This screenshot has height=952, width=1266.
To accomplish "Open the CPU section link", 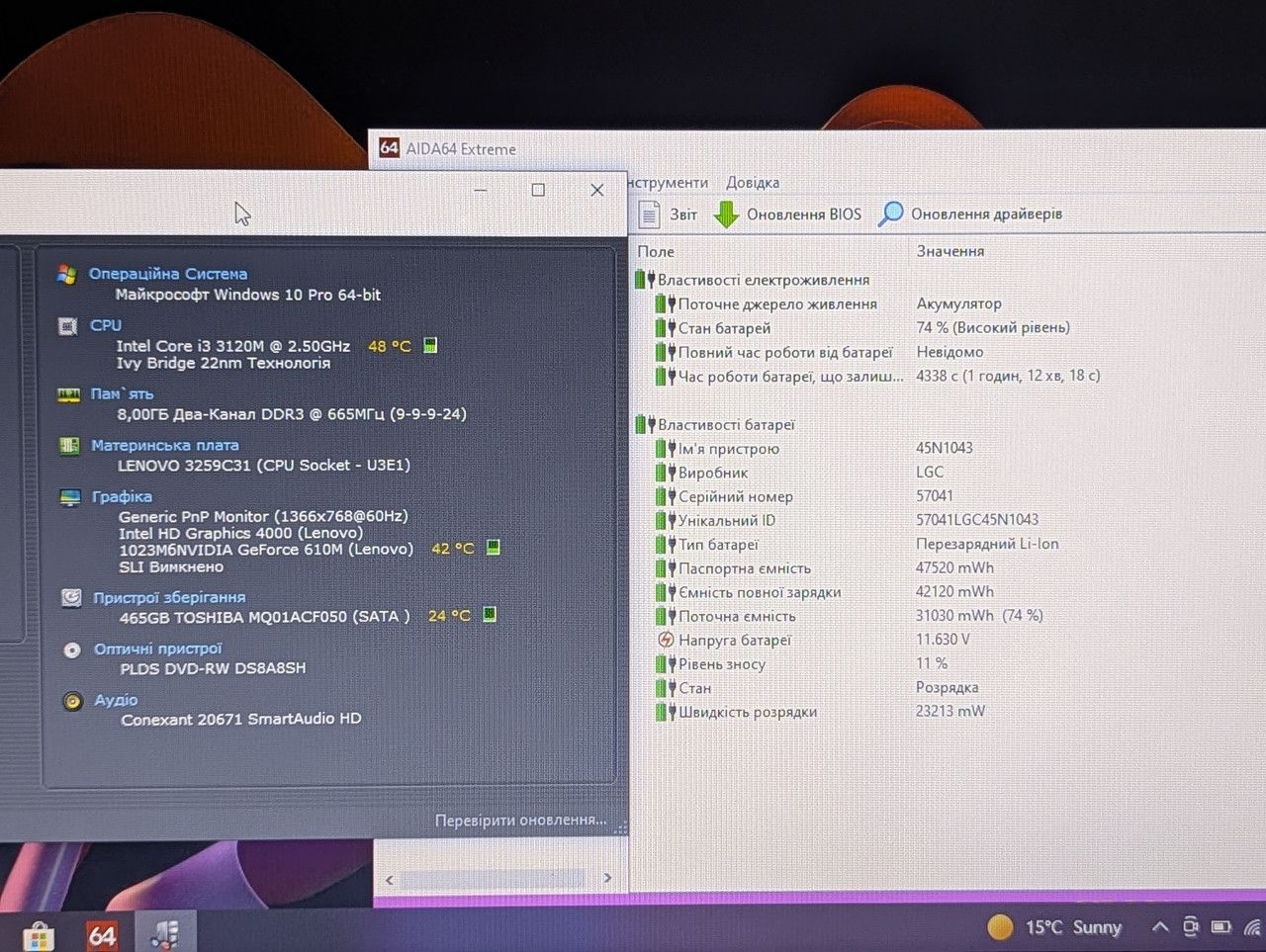I will click(x=106, y=325).
